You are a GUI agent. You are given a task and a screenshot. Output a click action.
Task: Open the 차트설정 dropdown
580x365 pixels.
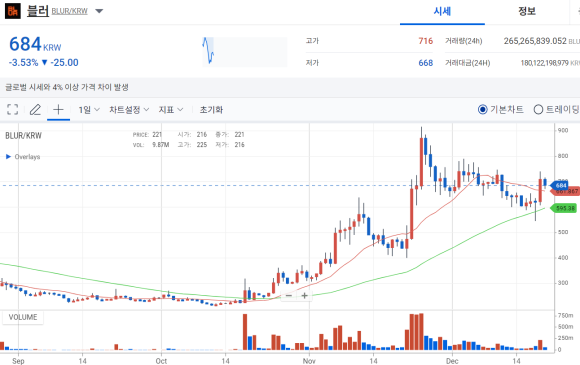point(129,109)
